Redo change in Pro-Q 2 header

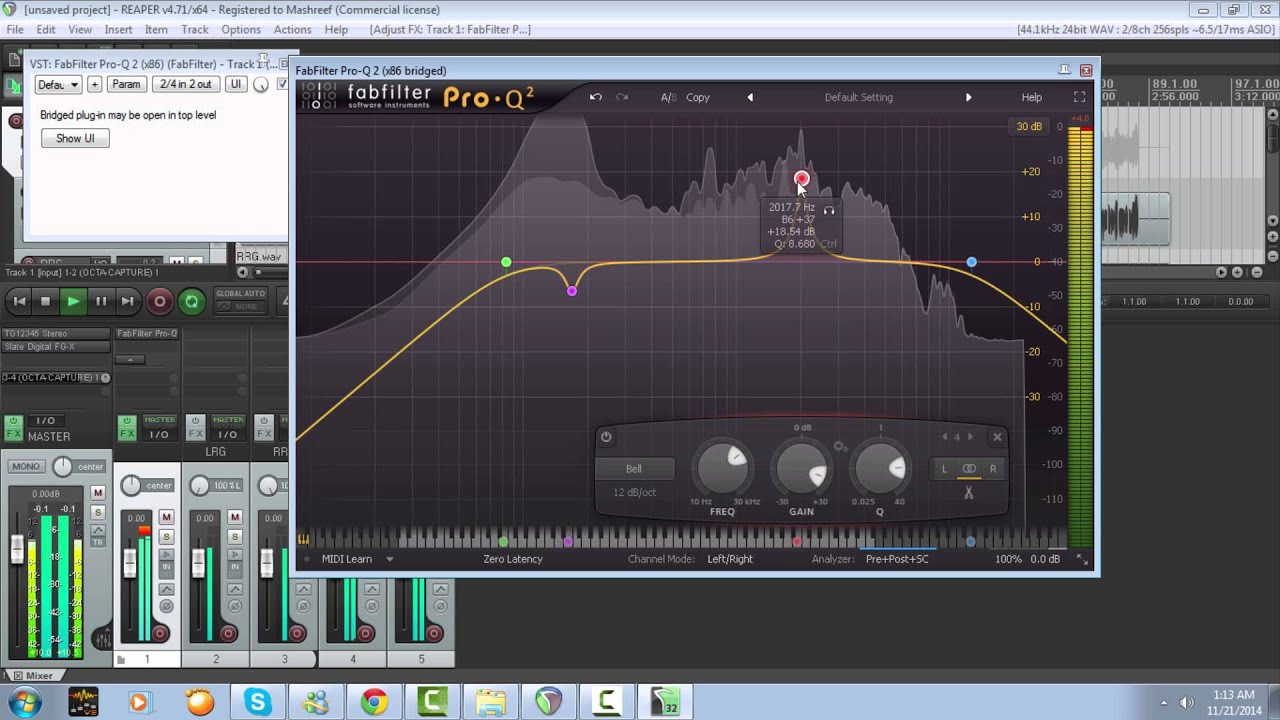coord(622,97)
